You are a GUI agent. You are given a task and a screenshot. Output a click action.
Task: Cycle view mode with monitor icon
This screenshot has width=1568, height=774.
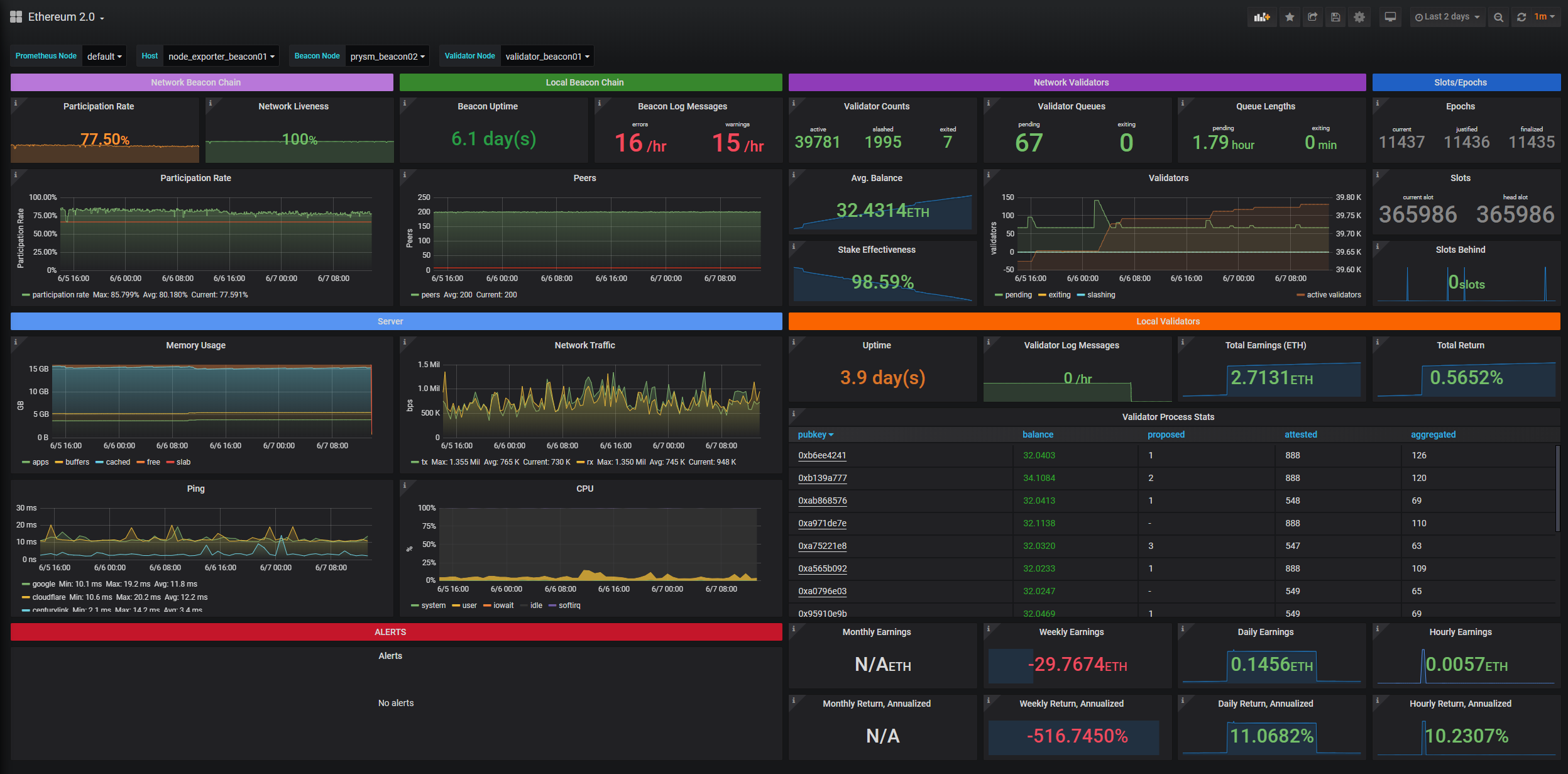tap(1390, 17)
